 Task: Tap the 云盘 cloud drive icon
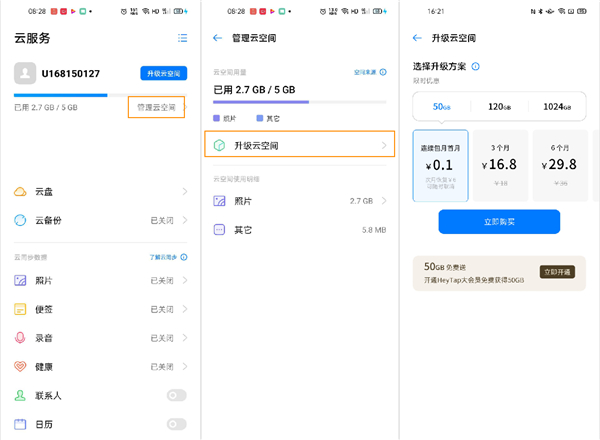(21, 191)
